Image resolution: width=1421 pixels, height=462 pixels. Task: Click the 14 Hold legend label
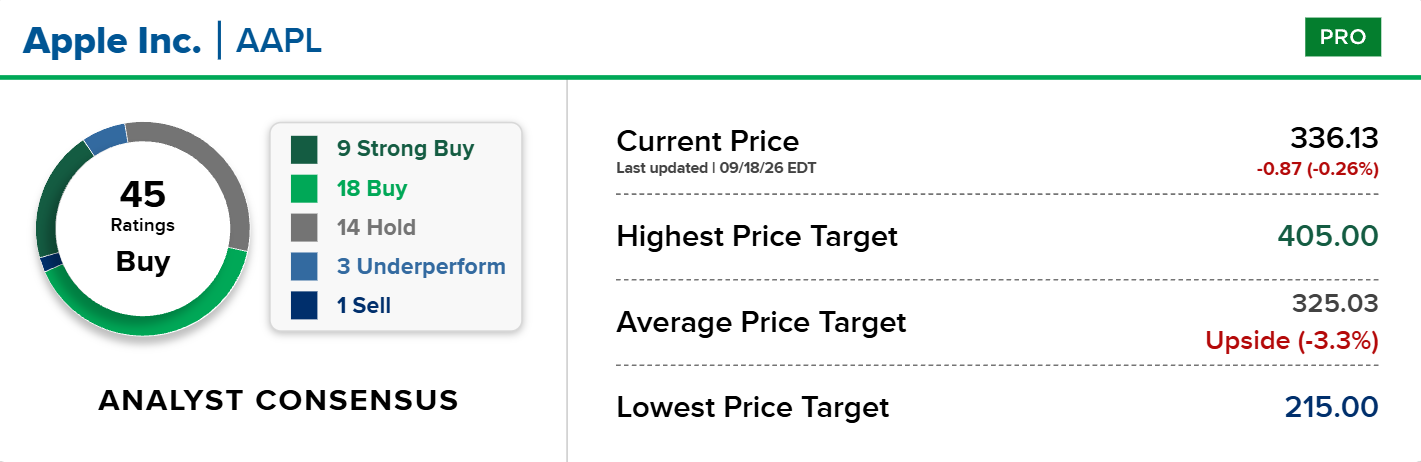376,228
